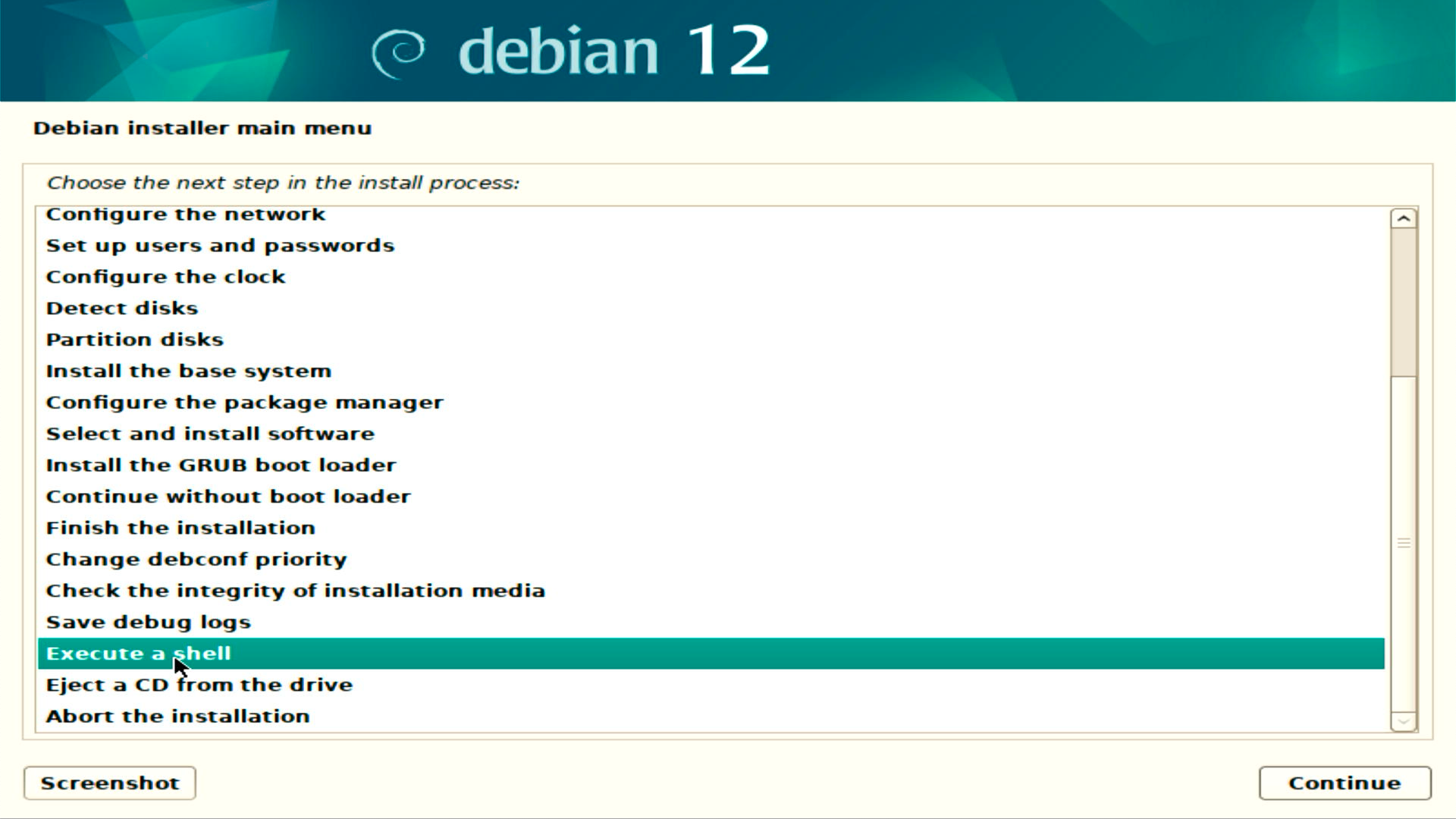Select 'Finish the installation' step
1456x819 pixels.
point(180,527)
